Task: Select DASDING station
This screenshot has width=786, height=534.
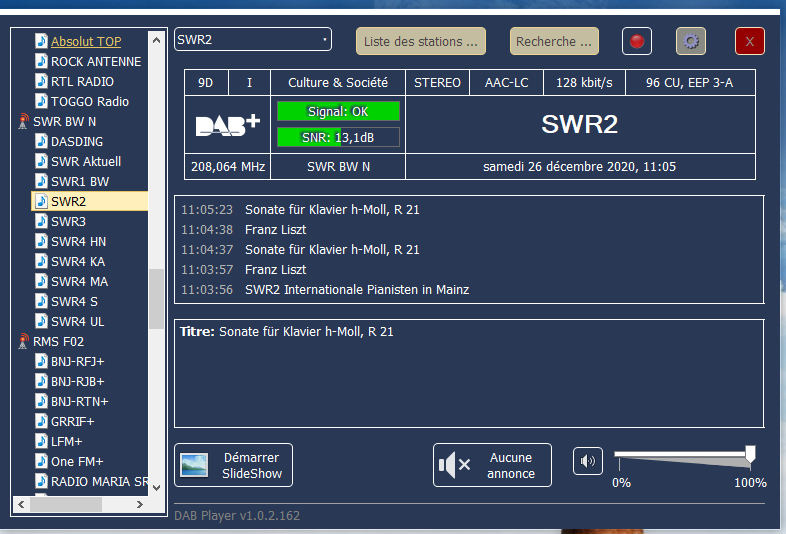Action: coord(77,142)
